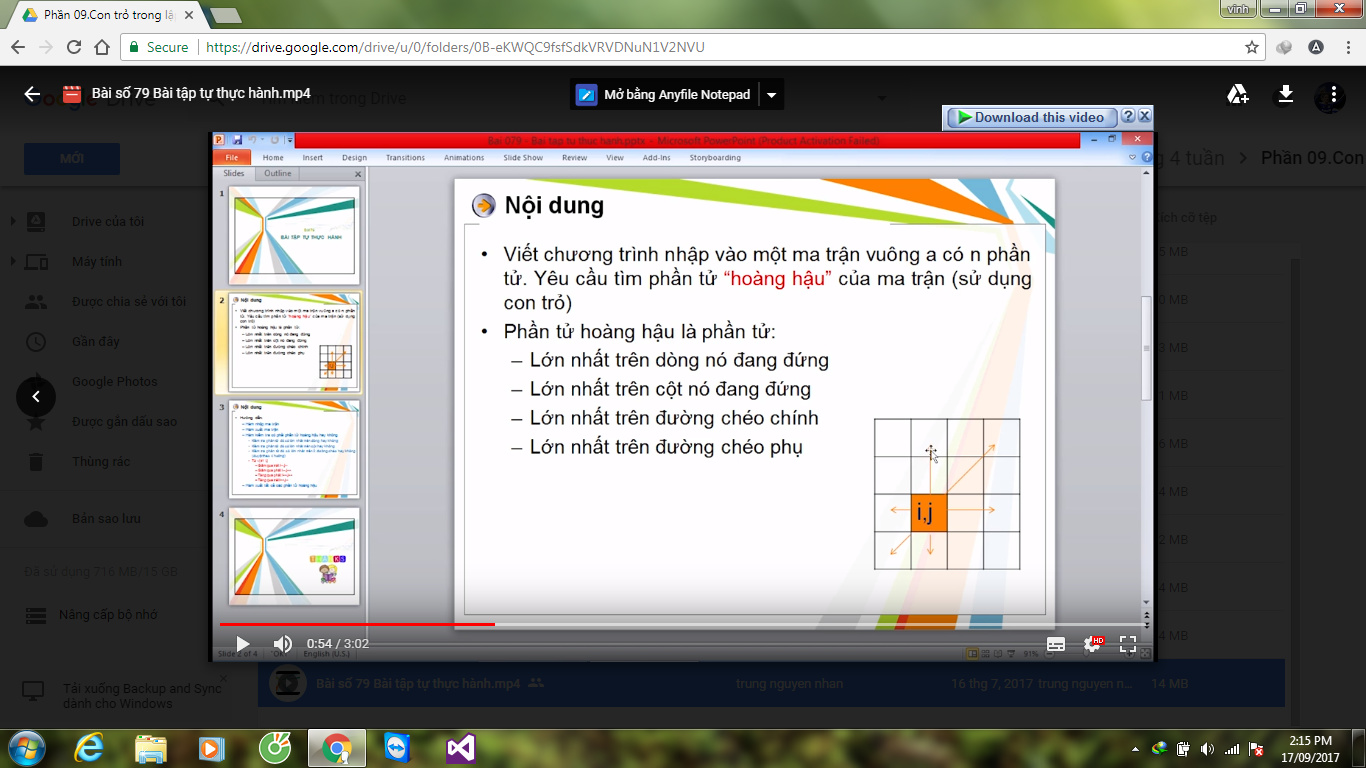Viewport: 1366px width, 768px height.
Task: Switch the video to fullscreen
Action: (1128, 645)
